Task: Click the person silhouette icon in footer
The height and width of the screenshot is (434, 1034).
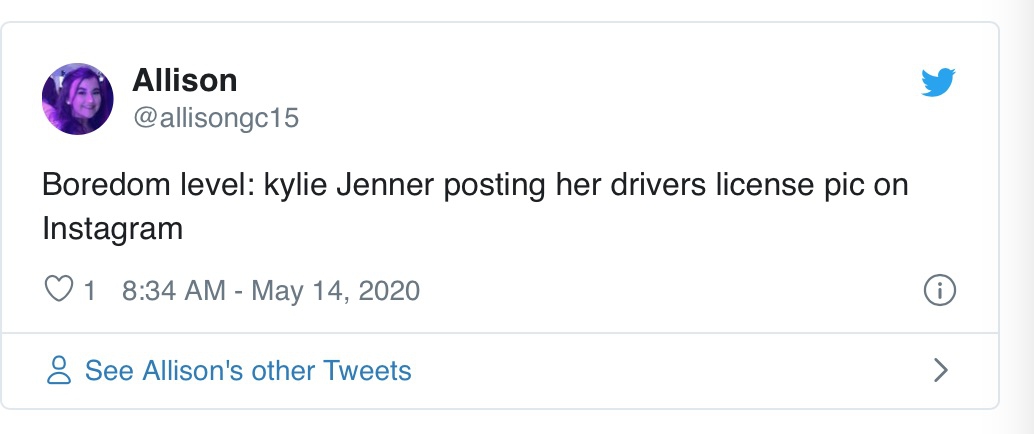Action: (60, 371)
